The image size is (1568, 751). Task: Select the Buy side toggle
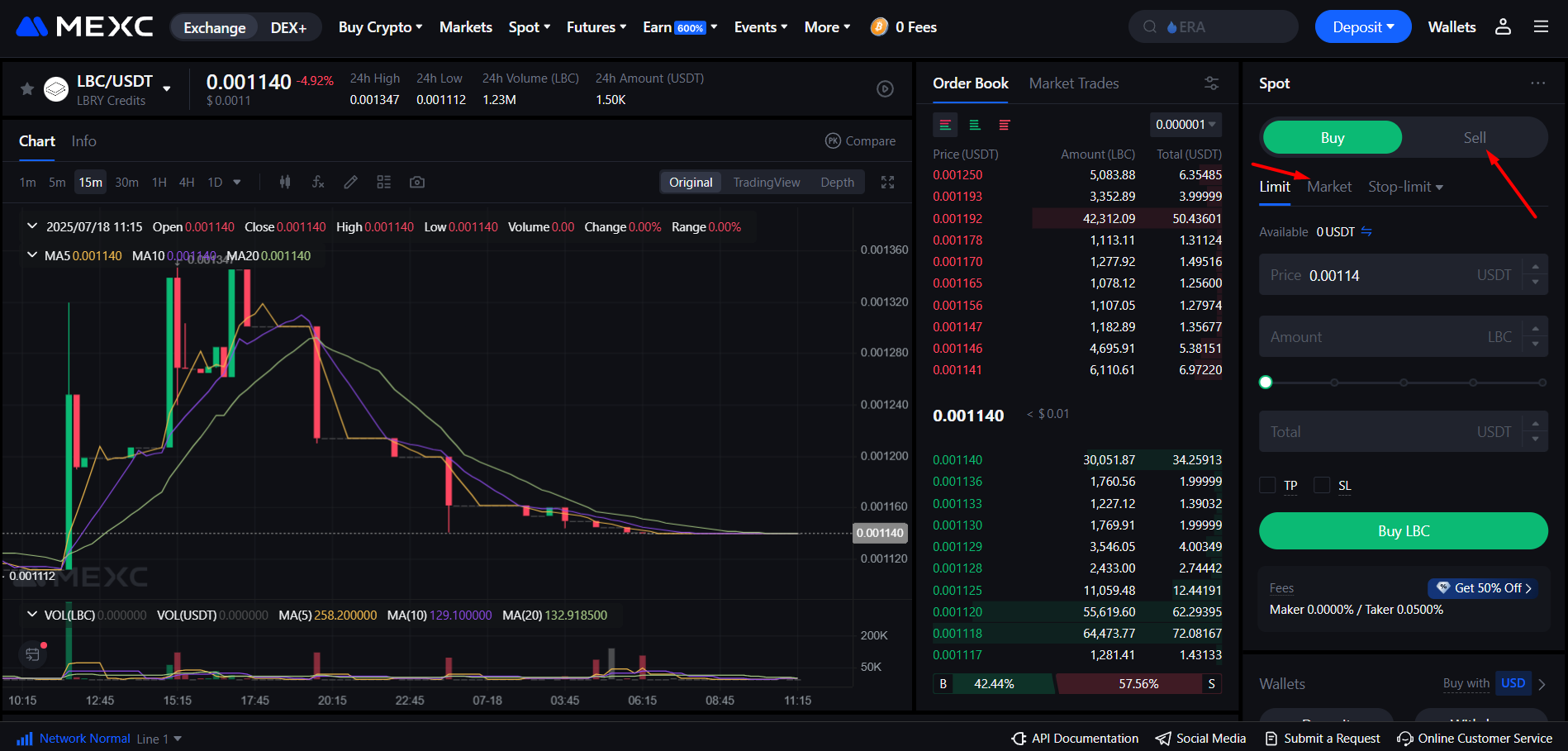pos(1333,137)
